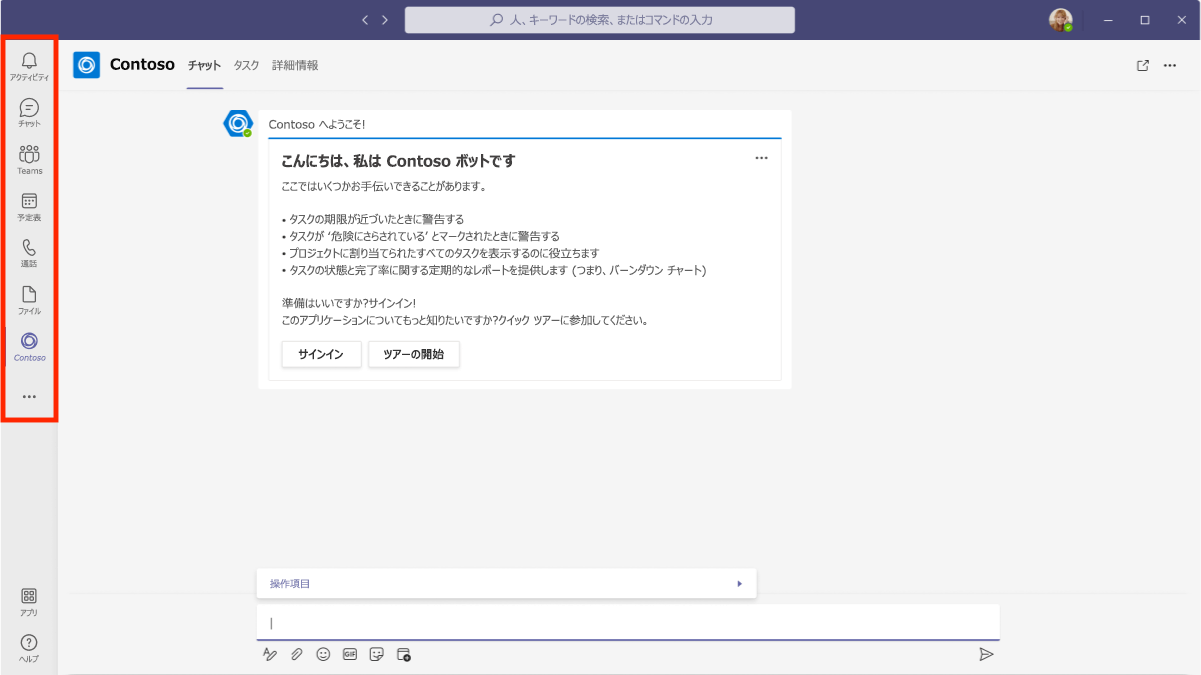Click the ツアーの開始 button
The image size is (1201, 675).
pyautogui.click(x=414, y=354)
